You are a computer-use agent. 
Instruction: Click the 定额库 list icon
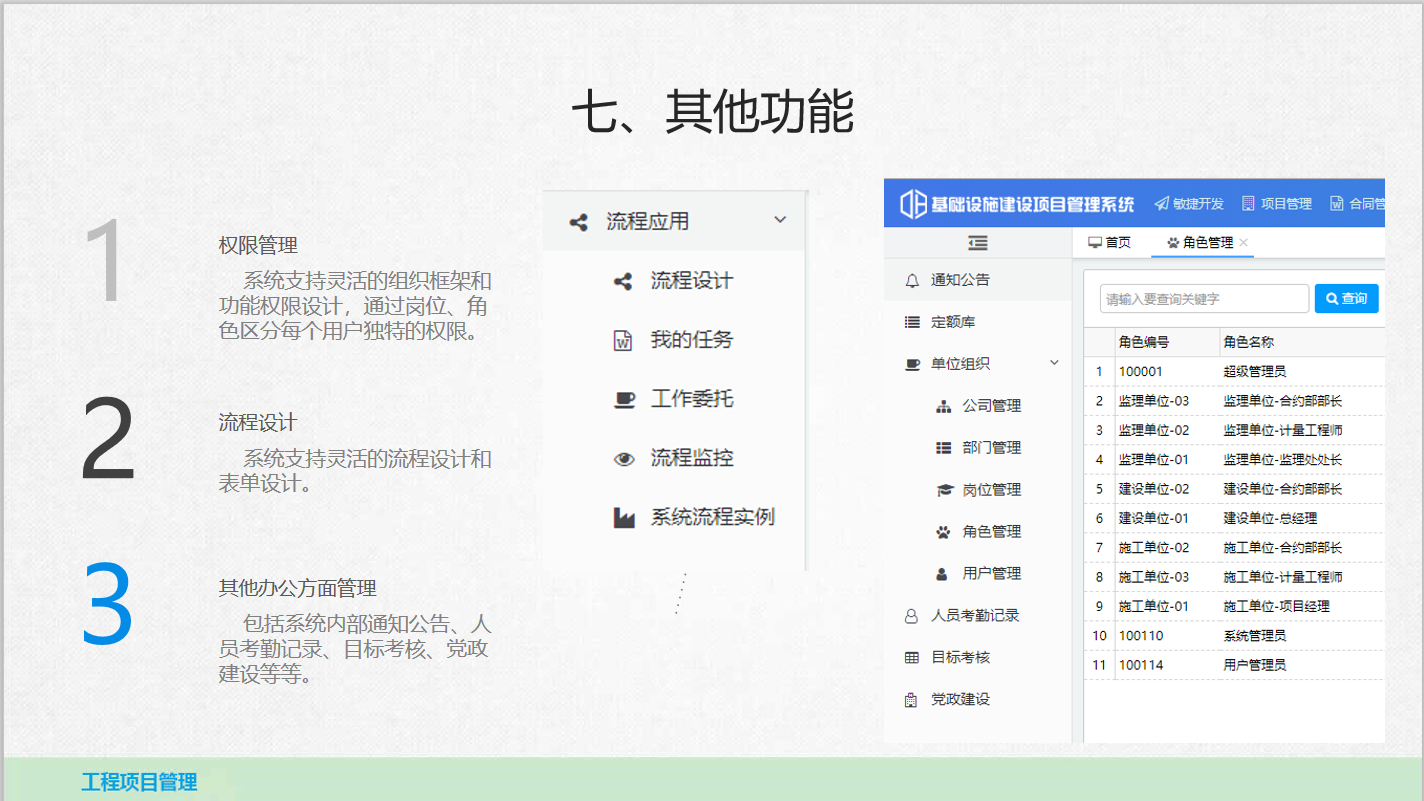tap(911, 322)
